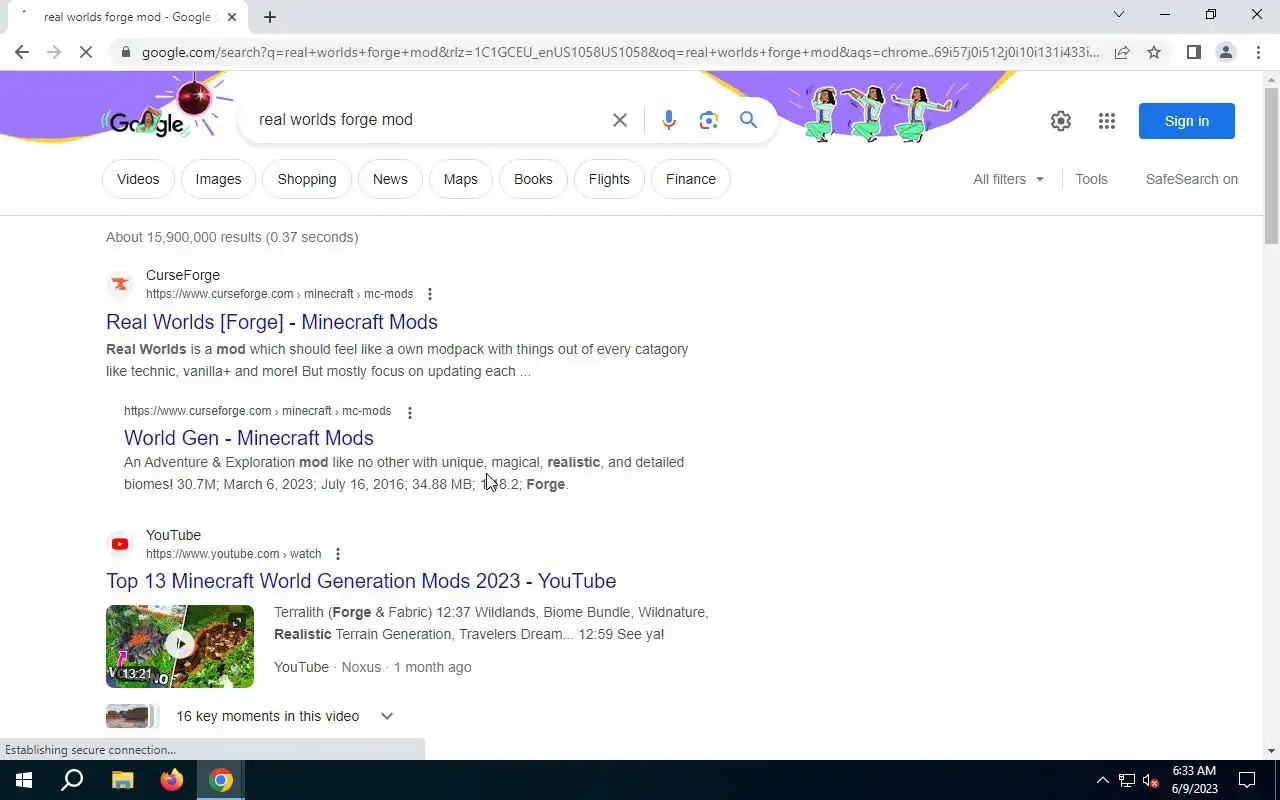Open three-dot menu for World Gen result
The width and height of the screenshot is (1280, 800).
coord(409,412)
